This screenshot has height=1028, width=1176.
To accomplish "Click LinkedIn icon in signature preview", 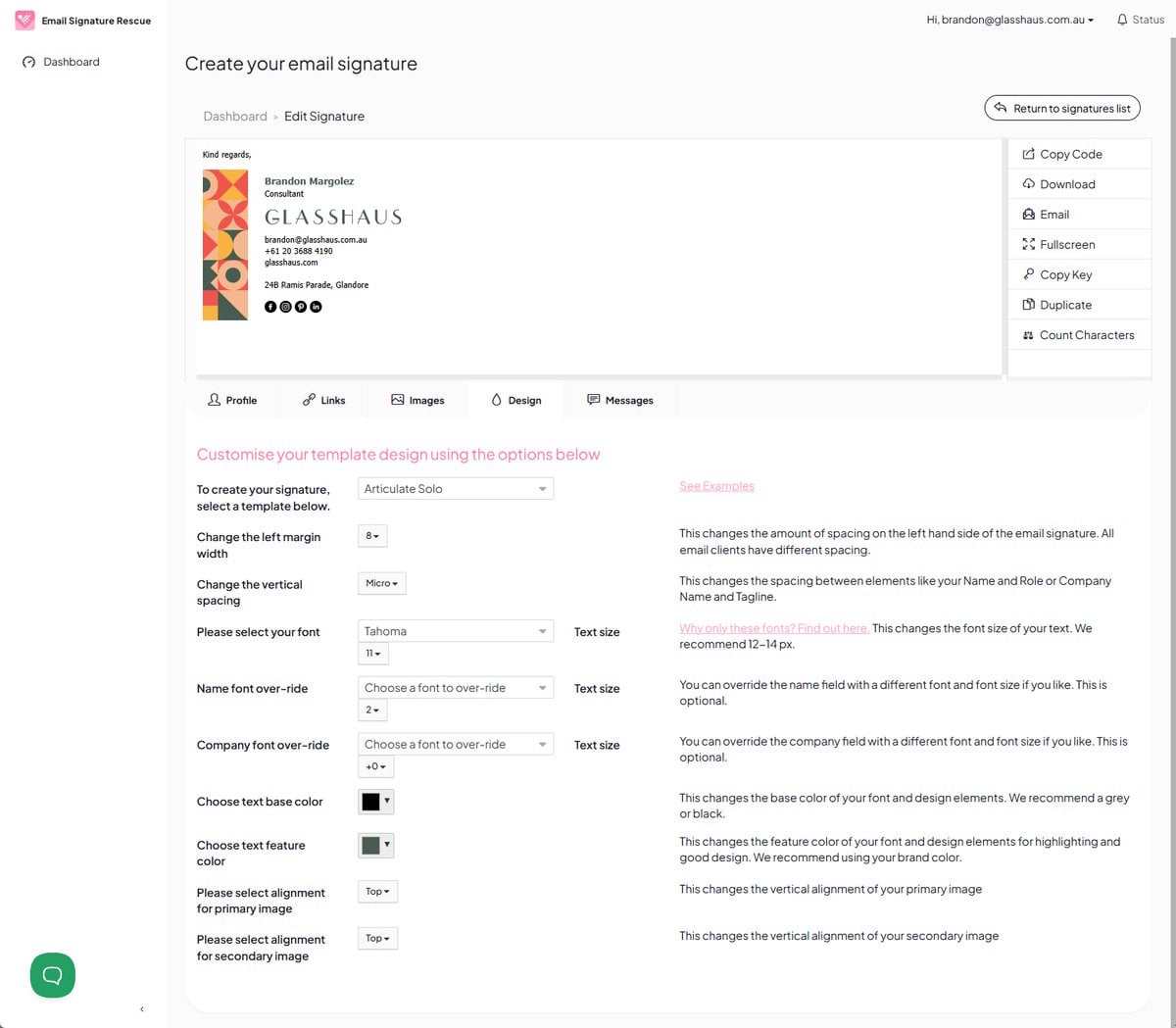I will coord(316,307).
